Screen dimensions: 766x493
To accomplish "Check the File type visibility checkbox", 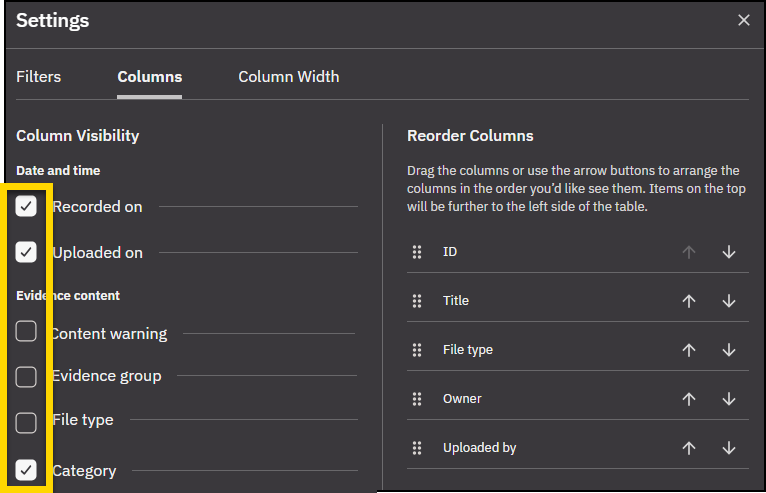I will coord(26,420).
